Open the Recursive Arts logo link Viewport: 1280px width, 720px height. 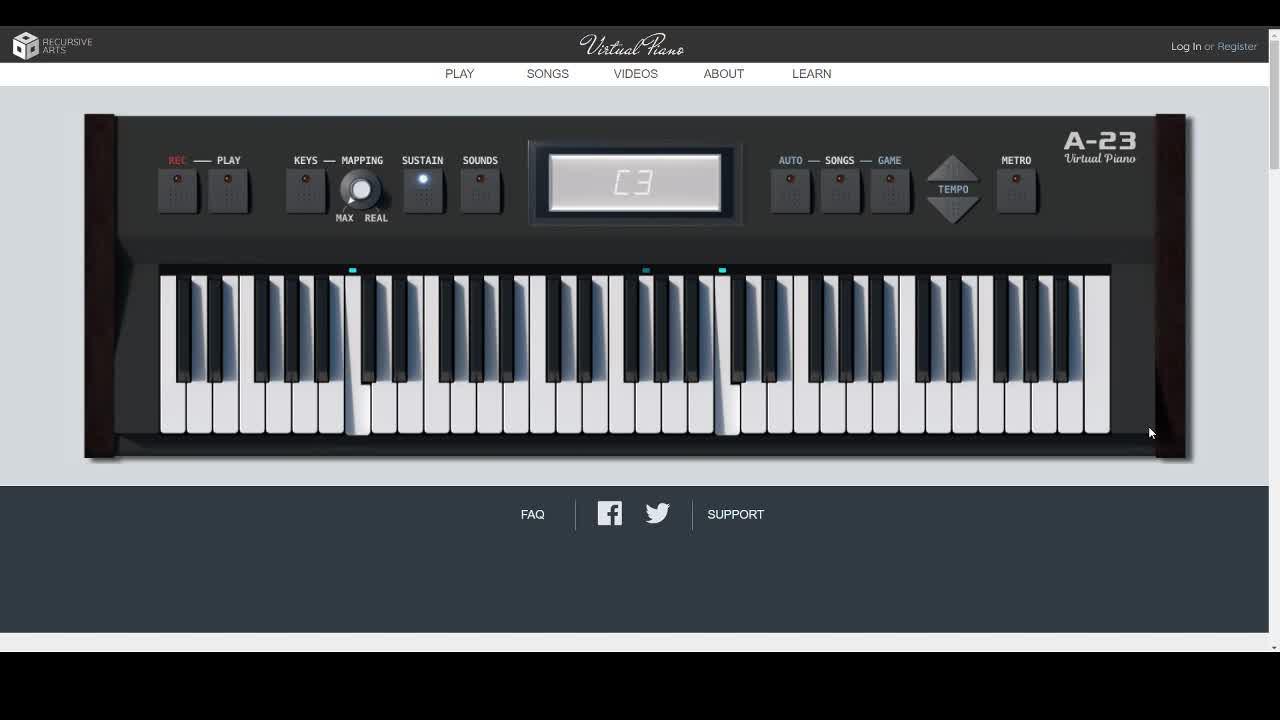pyautogui.click(x=52, y=45)
